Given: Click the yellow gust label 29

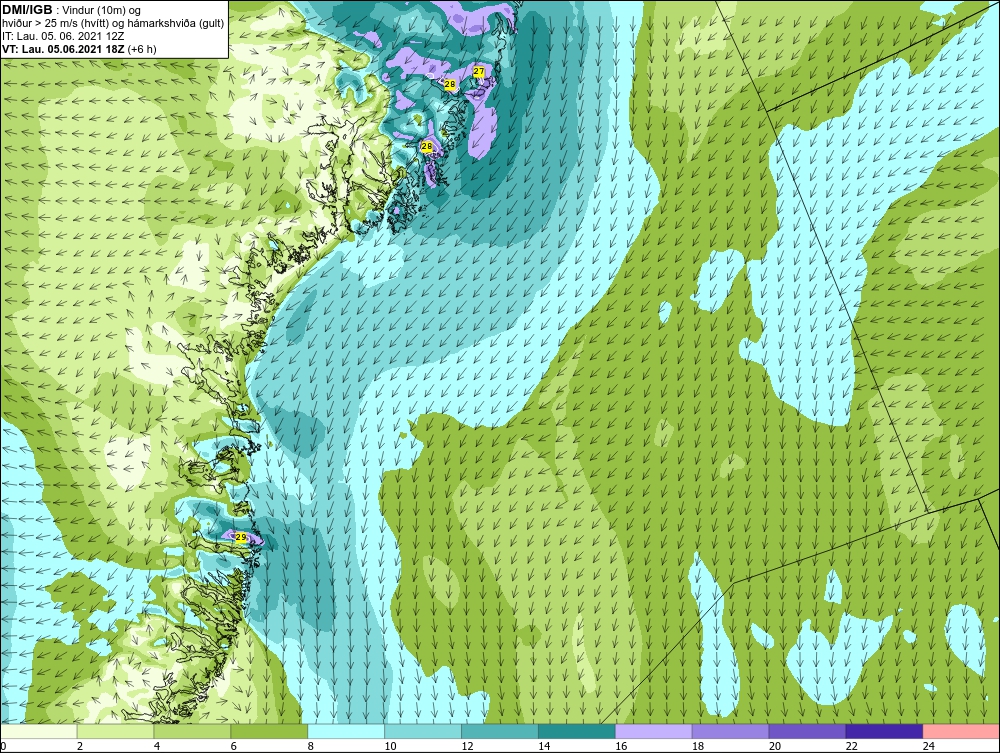Looking at the screenshot, I should pyautogui.click(x=241, y=537).
